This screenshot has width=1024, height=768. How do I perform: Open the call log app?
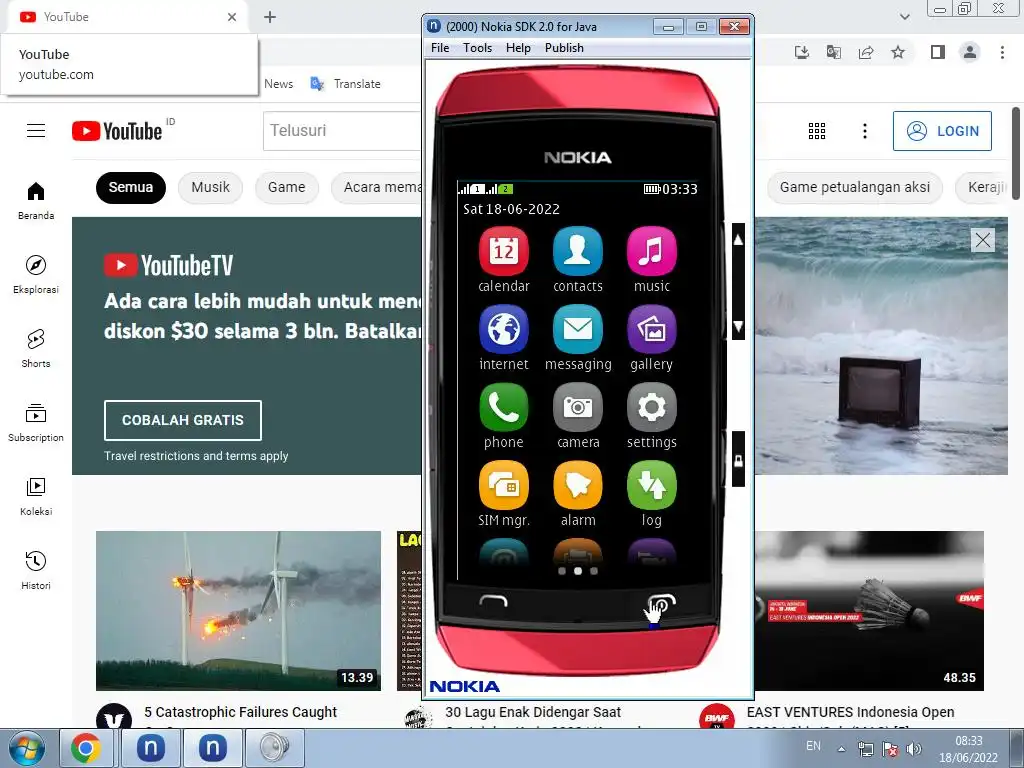click(651, 485)
